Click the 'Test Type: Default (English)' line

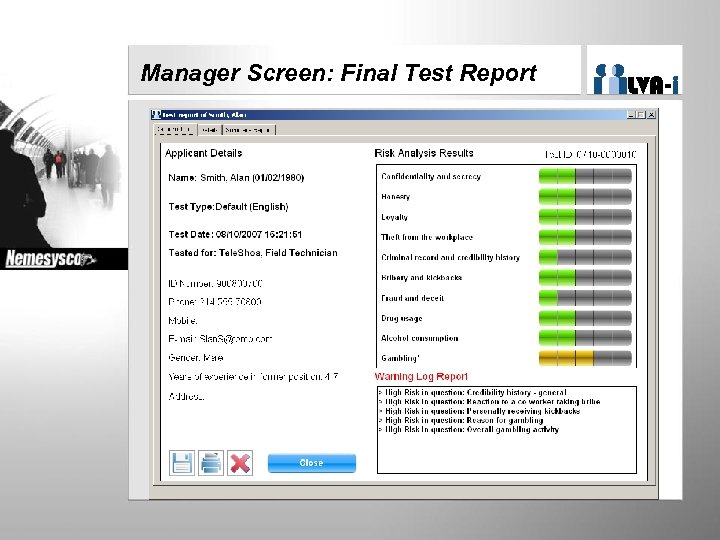click(228, 207)
